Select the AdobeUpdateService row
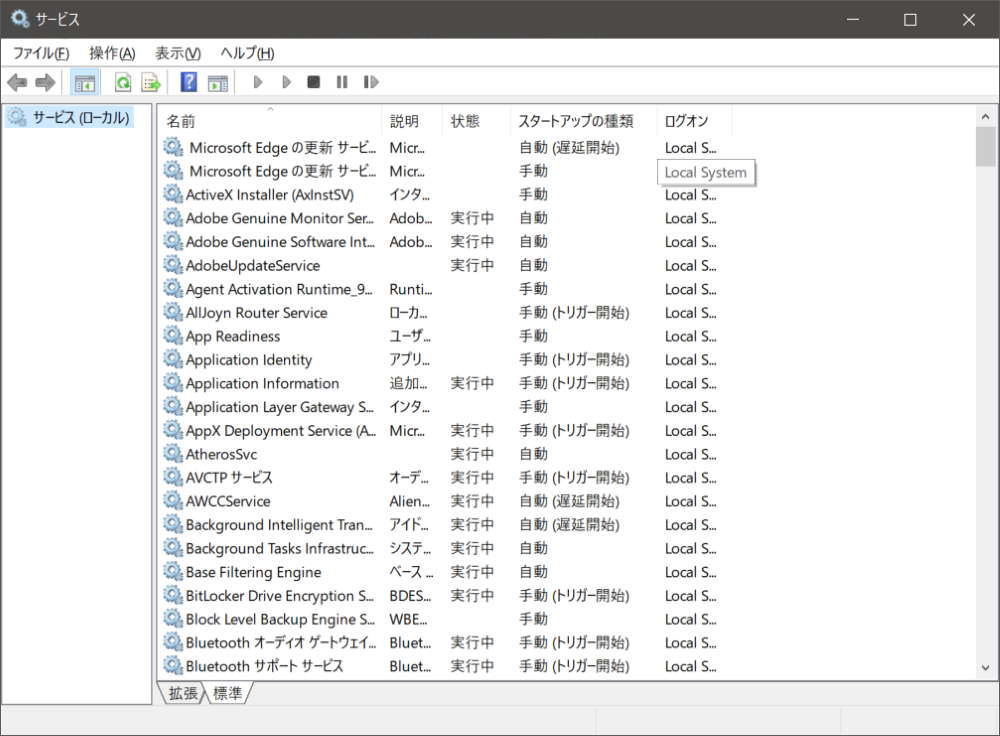Image resolution: width=1000 pixels, height=736 pixels. click(252, 265)
